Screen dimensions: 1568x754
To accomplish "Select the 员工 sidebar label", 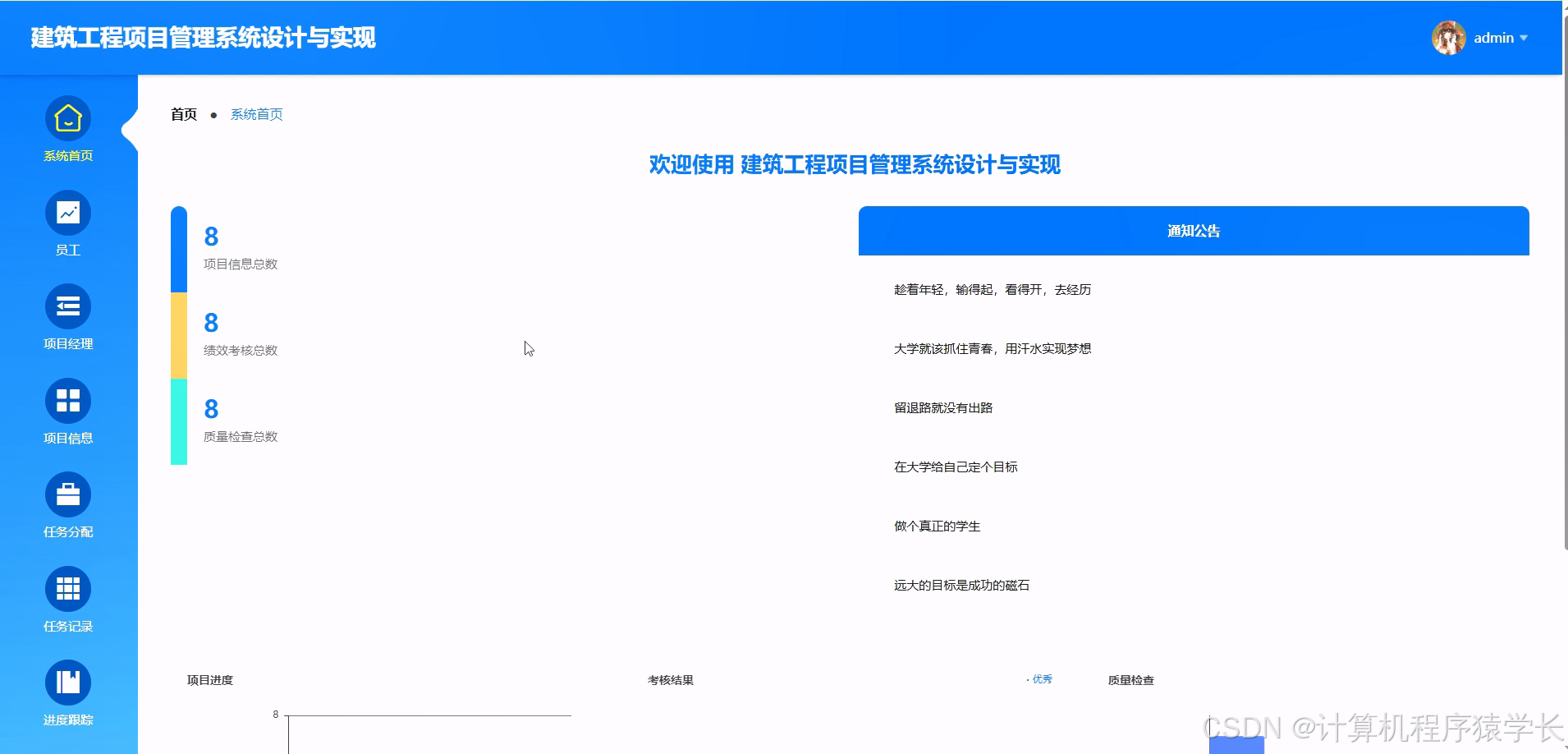I will [68, 251].
